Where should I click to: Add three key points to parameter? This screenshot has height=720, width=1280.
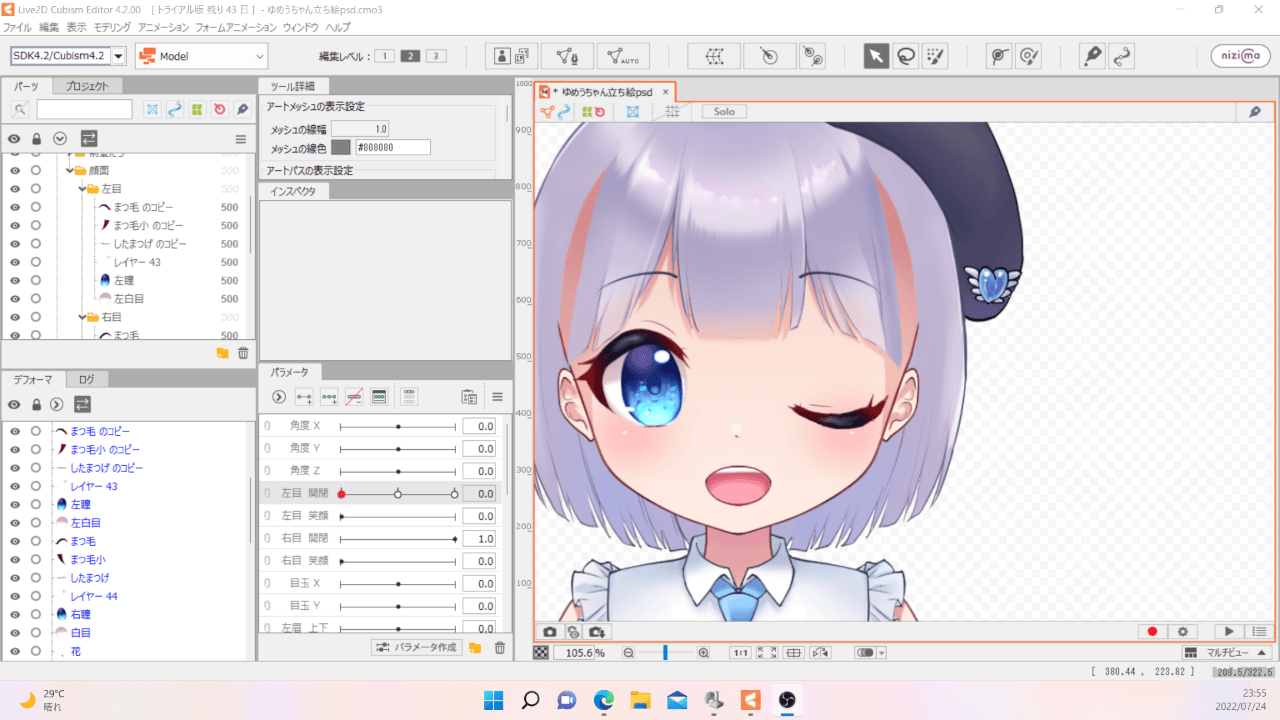(x=329, y=397)
